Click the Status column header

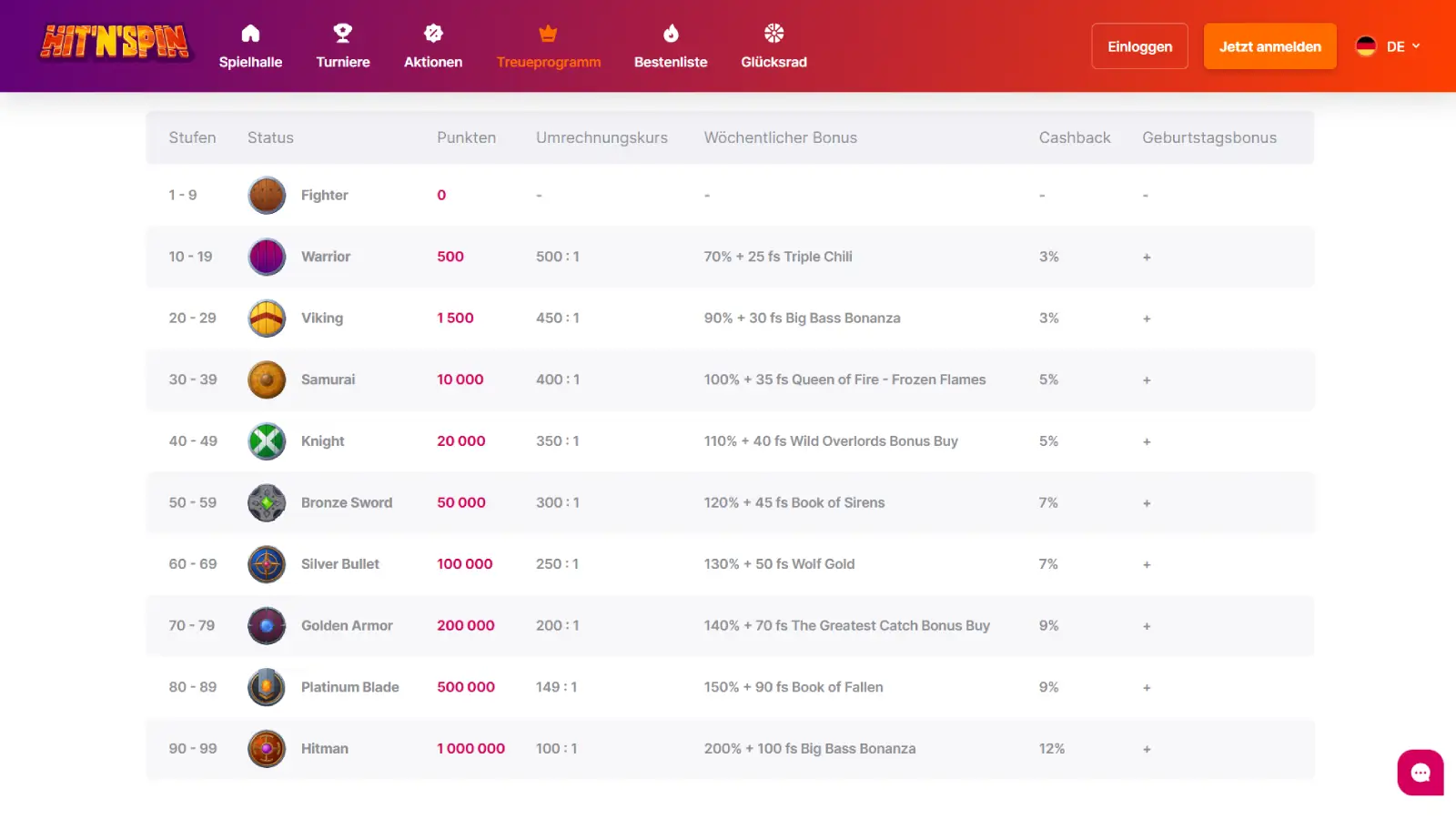click(270, 137)
